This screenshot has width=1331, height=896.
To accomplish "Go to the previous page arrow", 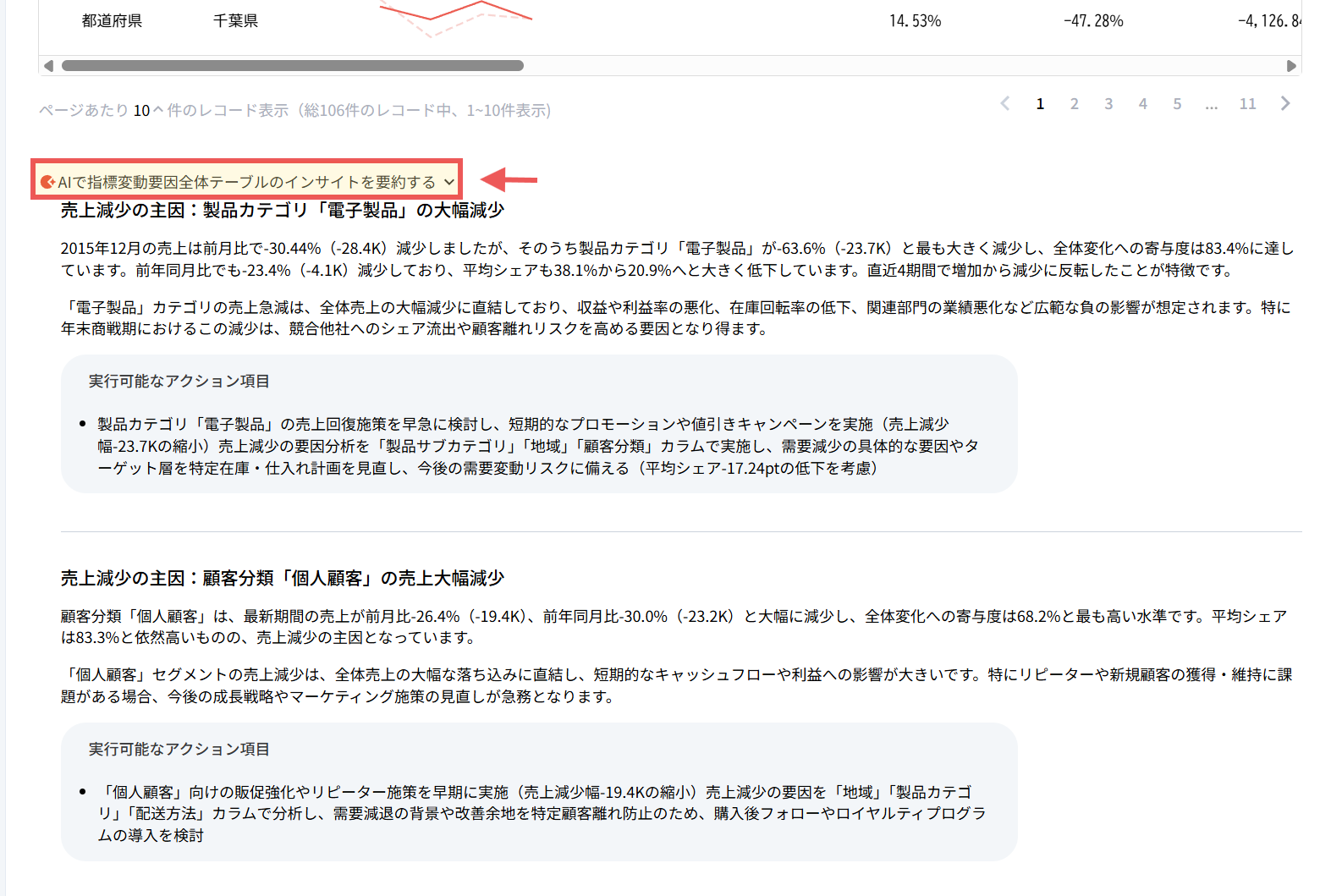I will [1005, 103].
